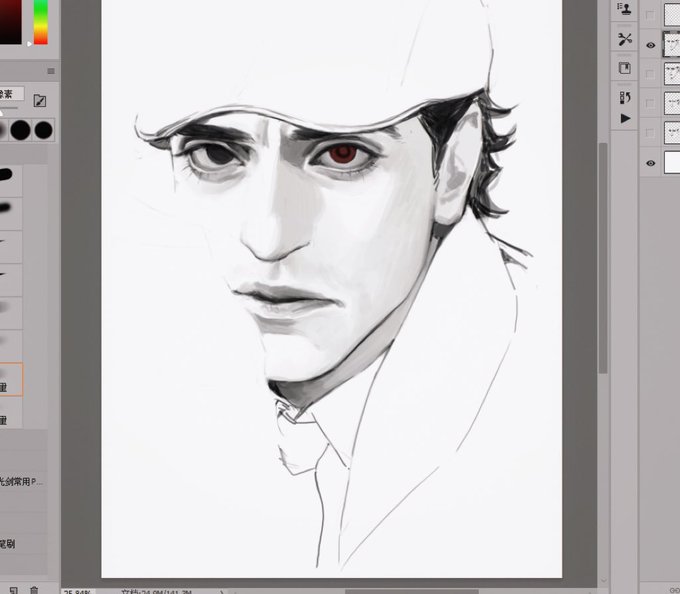Open the Tool Presets wrench-and-screwdriver icon

click(624, 39)
